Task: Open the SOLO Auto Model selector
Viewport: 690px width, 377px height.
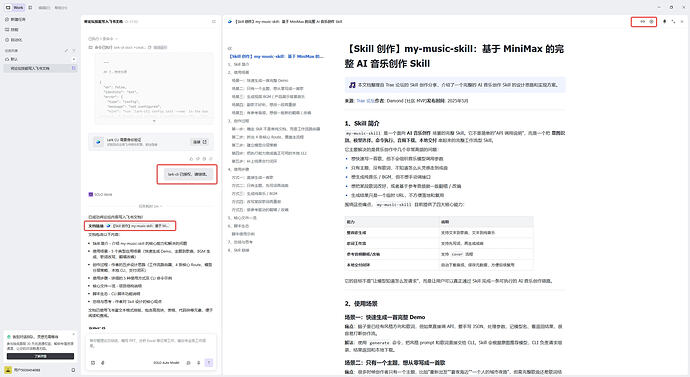Action: pos(166,362)
